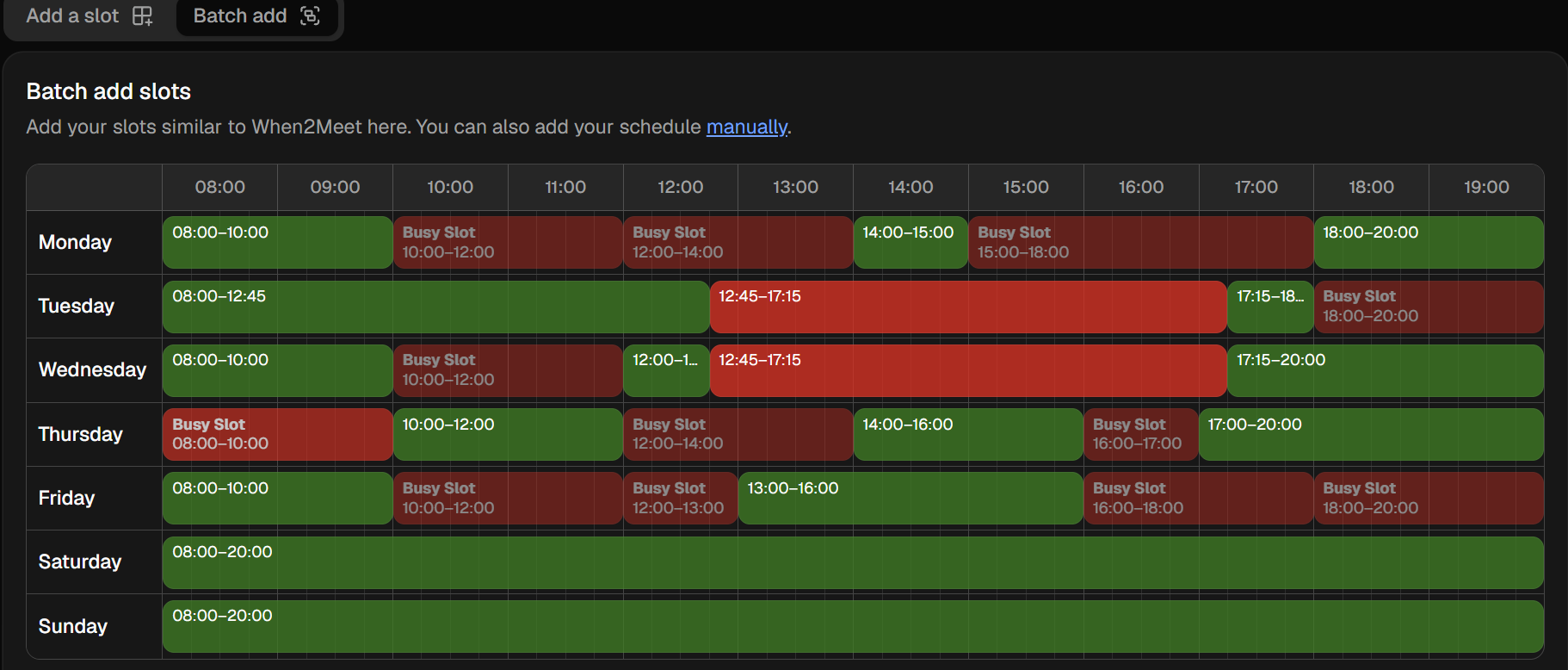Select Thursday's 17:00–20:00 slot

(x=1371, y=434)
